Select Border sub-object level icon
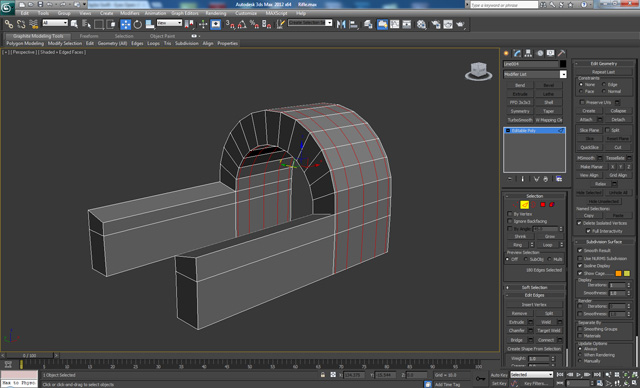Image resolution: width=640 pixels, height=388 pixels. [533, 204]
